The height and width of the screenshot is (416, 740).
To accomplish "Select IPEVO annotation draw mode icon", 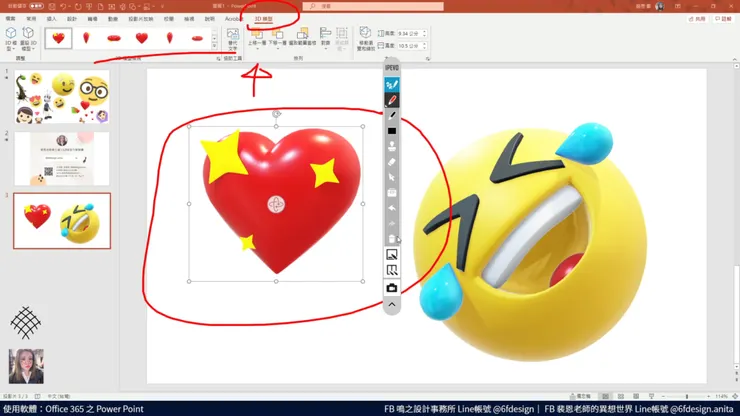I will click(392, 85).
